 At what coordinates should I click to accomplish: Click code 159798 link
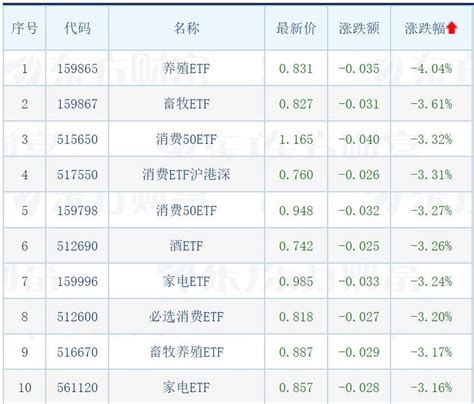coord(77,211)
